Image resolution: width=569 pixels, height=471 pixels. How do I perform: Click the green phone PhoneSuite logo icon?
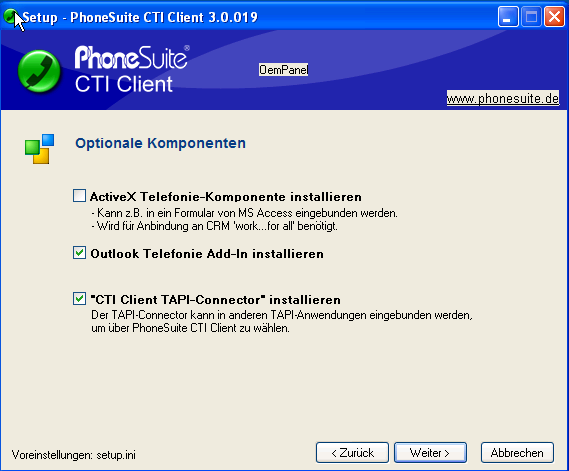pos(39,70)
